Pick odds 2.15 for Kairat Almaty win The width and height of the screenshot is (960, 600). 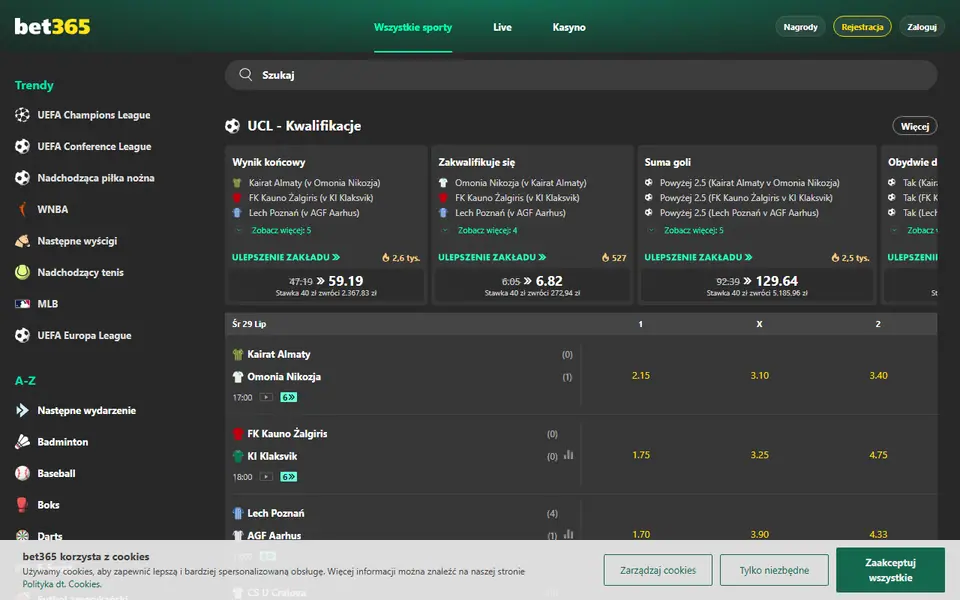640,375
